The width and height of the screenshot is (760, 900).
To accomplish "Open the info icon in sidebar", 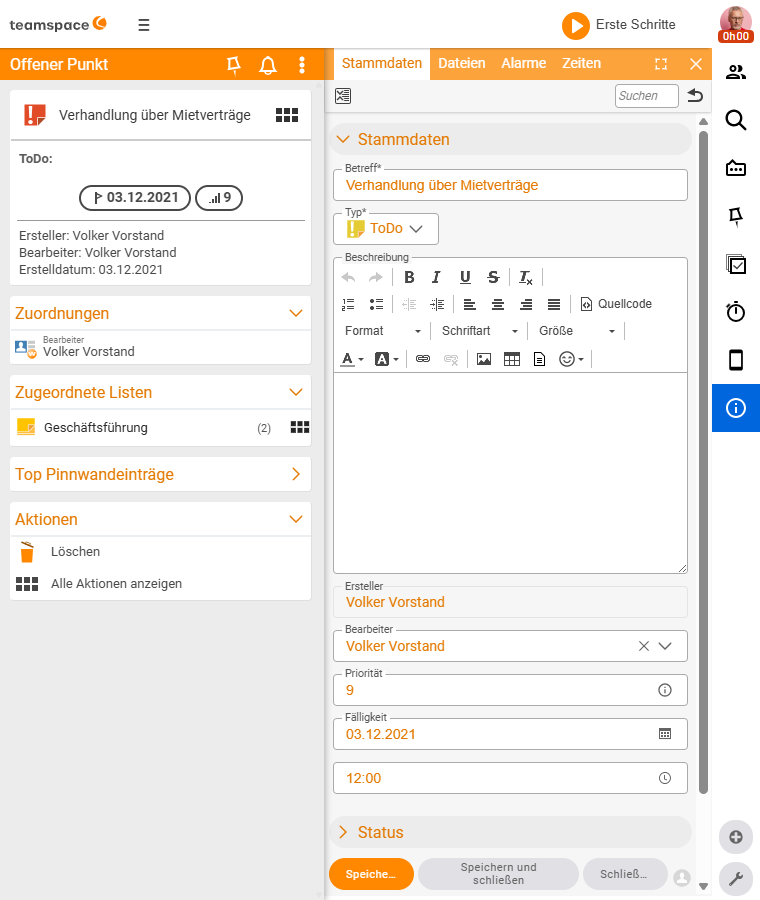I will pyautogui.click(x=736, y=408).
